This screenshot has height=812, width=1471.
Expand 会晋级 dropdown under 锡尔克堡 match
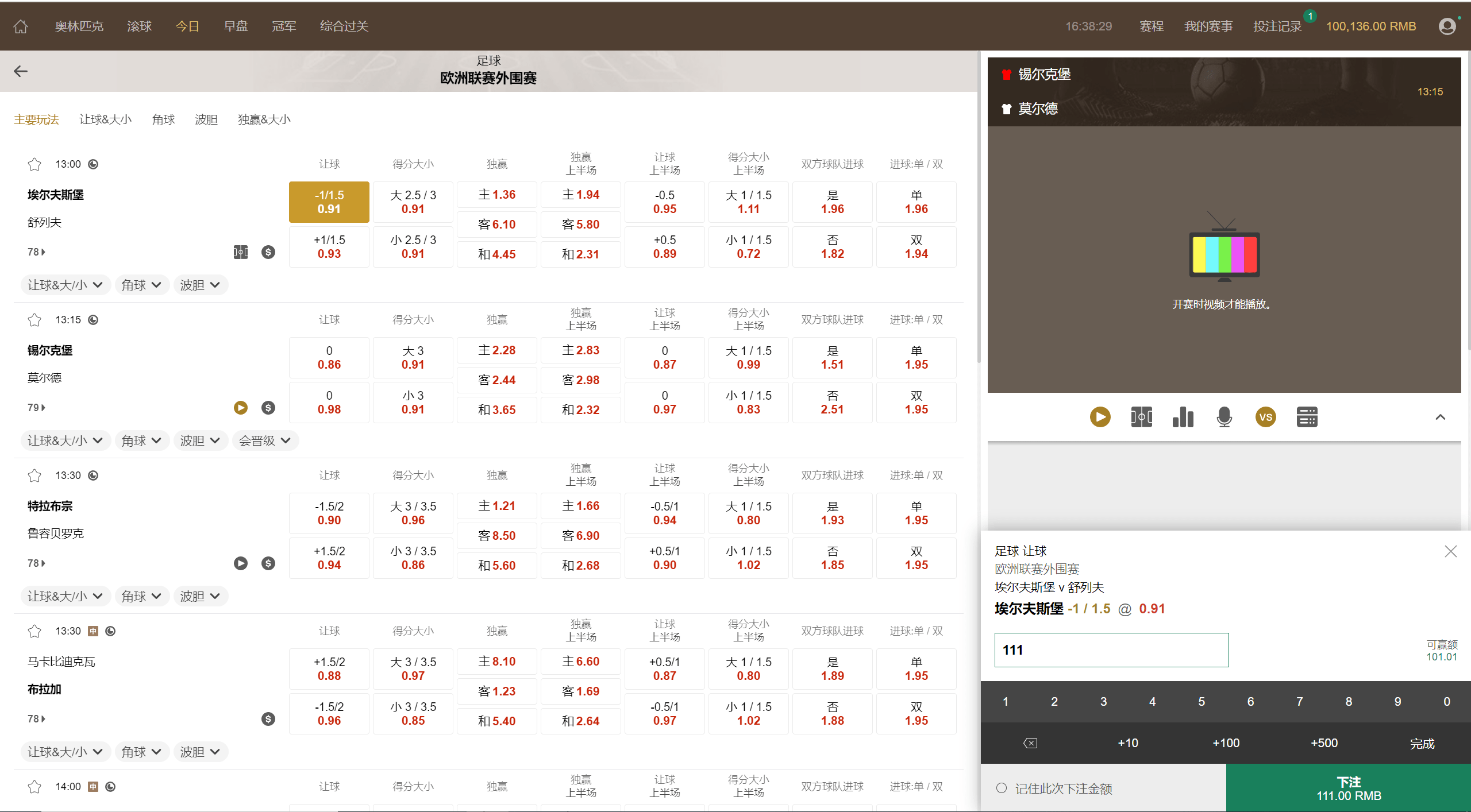265,440
